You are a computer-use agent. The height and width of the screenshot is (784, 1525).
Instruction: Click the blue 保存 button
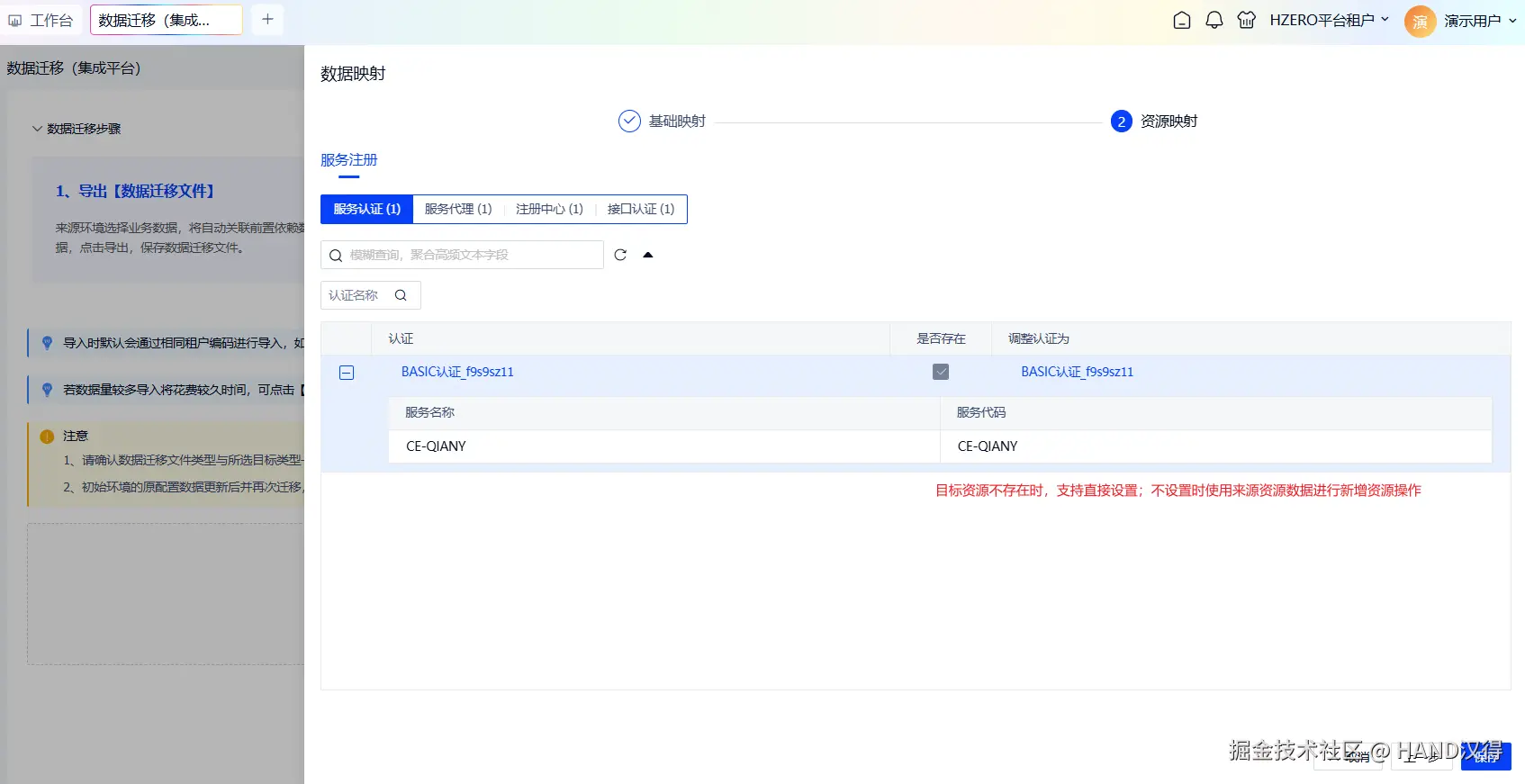click(1485, 756)
